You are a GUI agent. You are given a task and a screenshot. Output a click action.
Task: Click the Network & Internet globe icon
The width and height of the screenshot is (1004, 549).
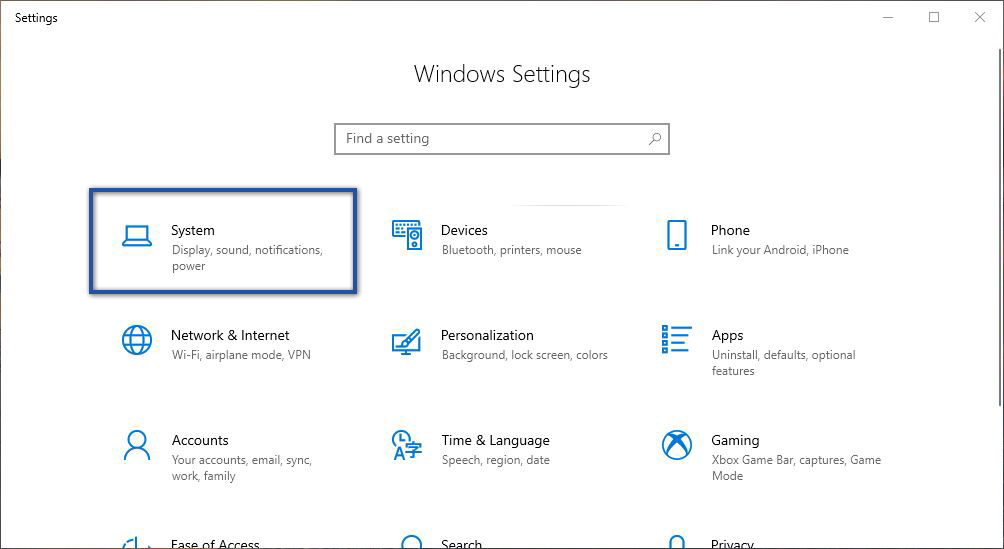(136, 340)
